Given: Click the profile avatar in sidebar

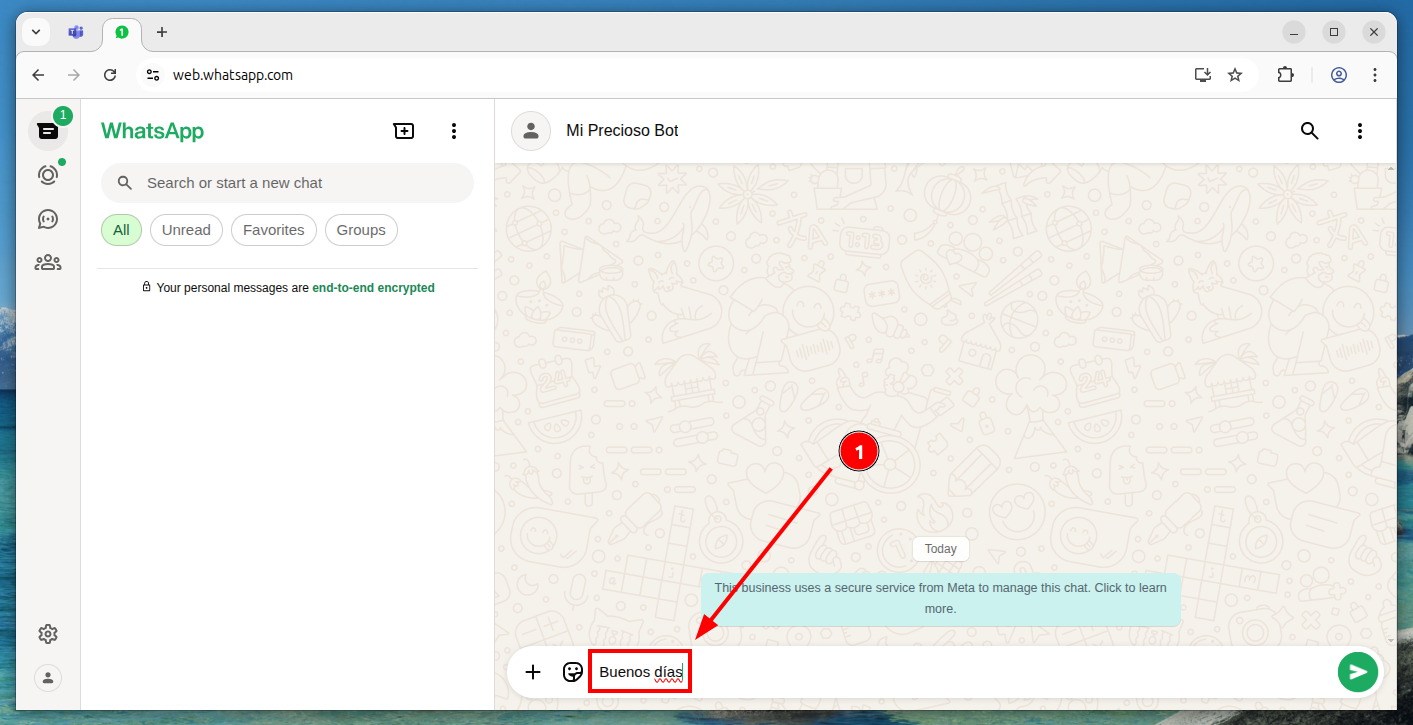Looking at the screenshot, I should pyautogui.click(x=47, y=678).
